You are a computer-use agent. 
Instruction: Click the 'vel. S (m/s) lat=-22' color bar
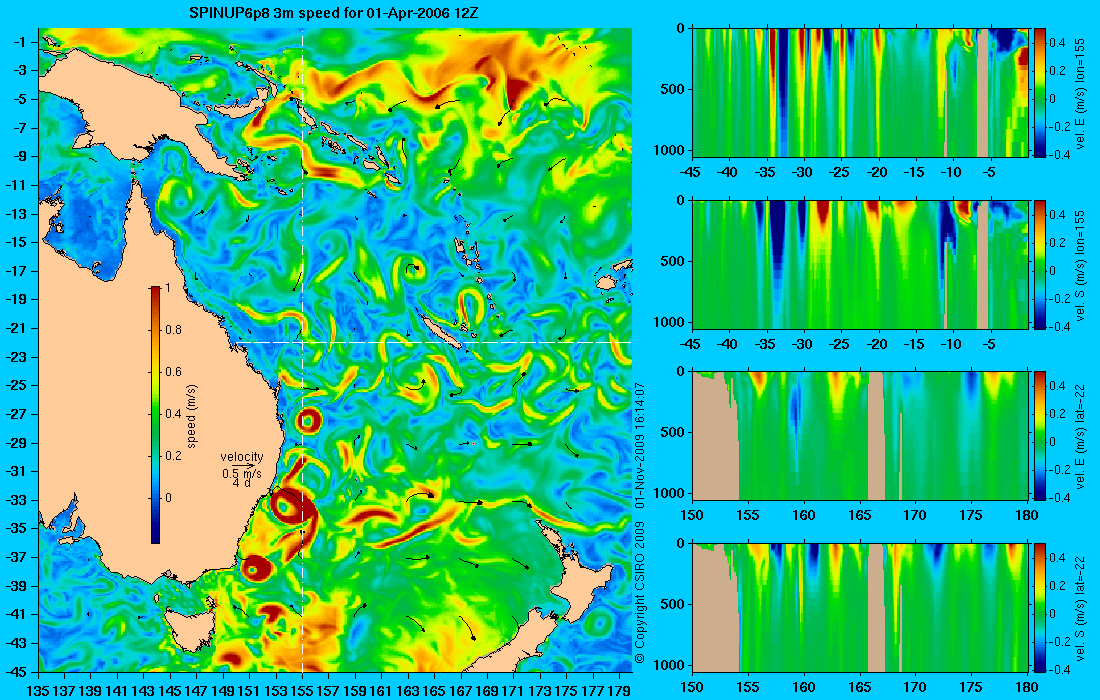tap(1040, 607)
